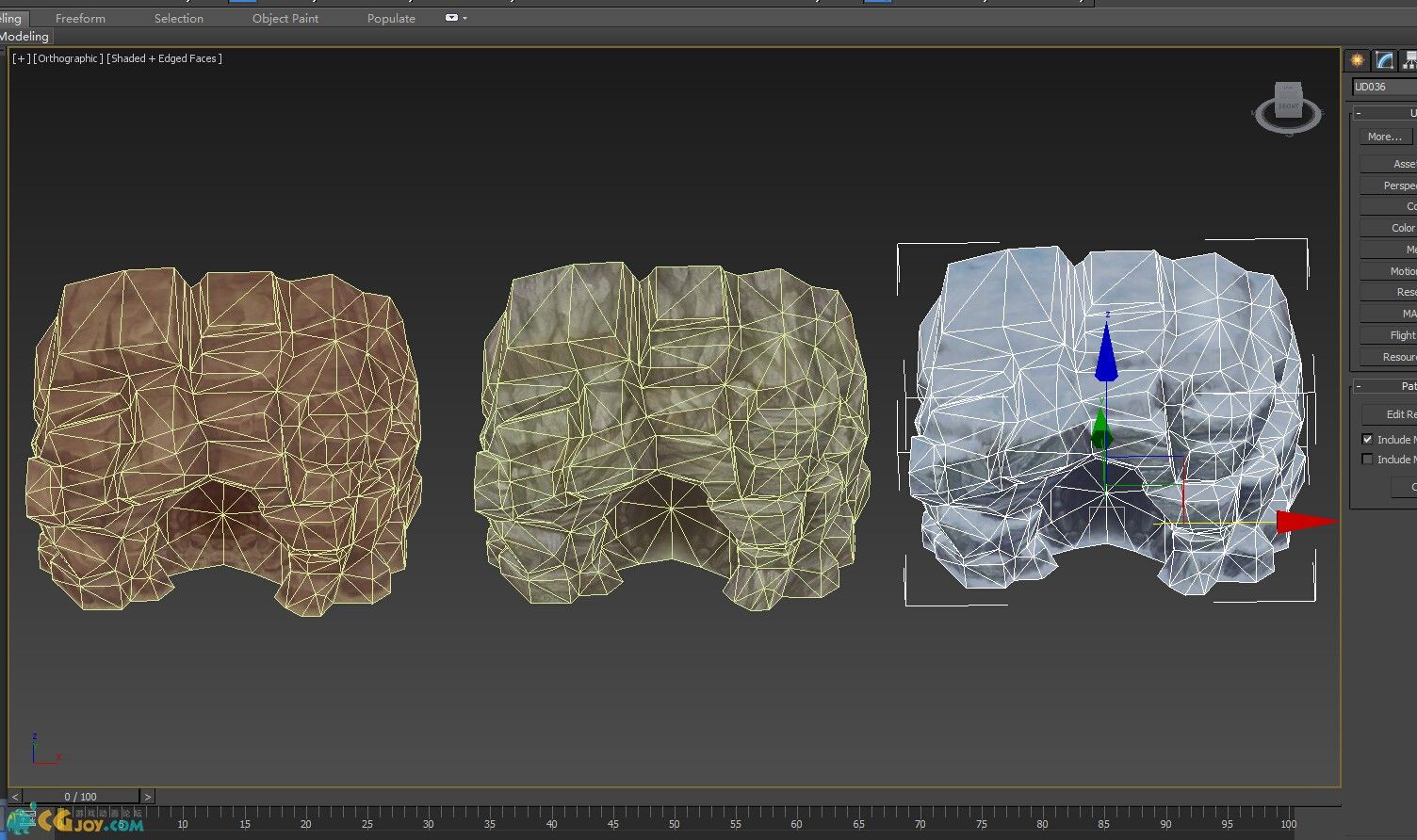This screenshot has height=840, width=1417.
Task: Click the ViewCube navigation widget
Action: pos(1288,108)
